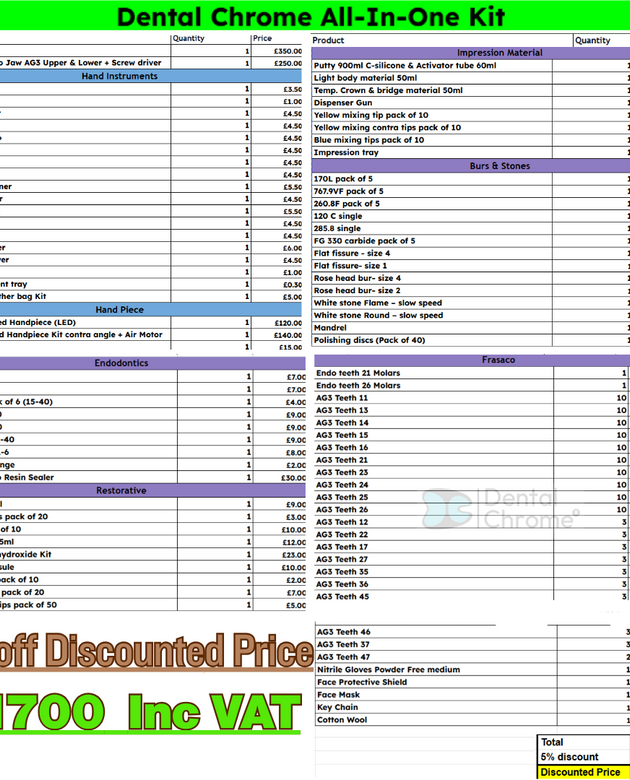Select '285.8 single' item
The height and width of the screenshot is (780, 630).
(x=337, y=228)
